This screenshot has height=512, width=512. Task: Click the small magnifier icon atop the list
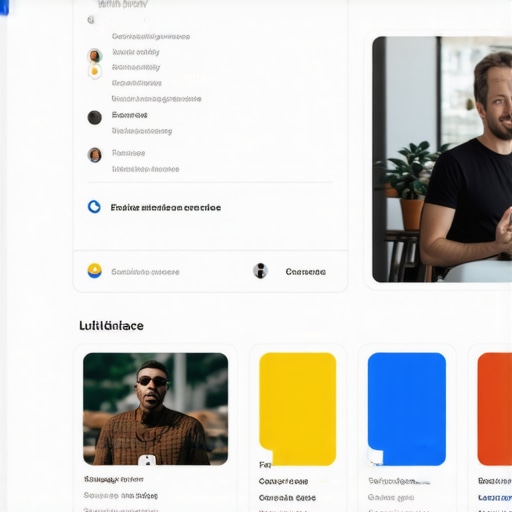coord(91,20)
